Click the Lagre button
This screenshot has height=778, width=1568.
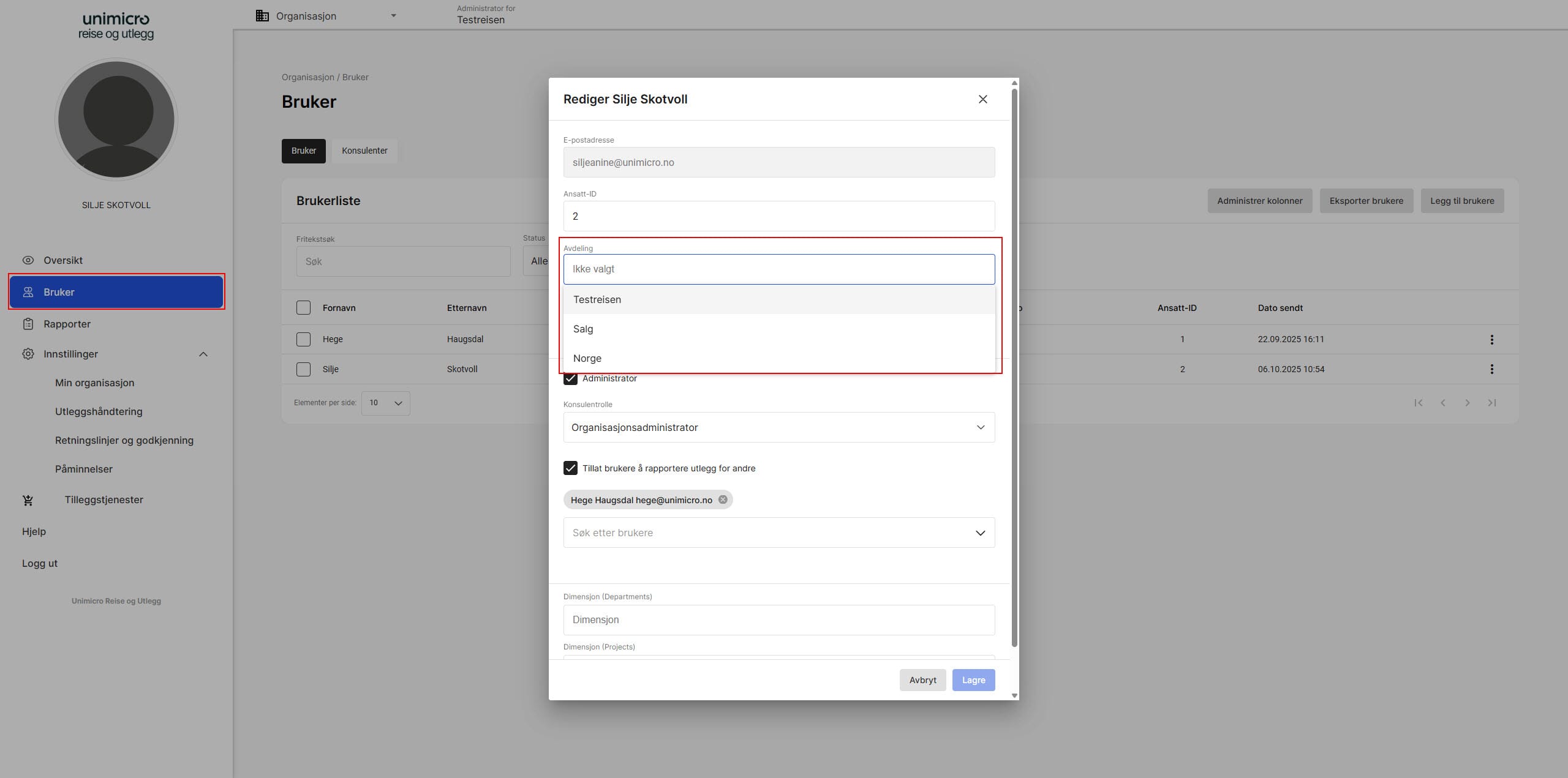click(973, 680)
